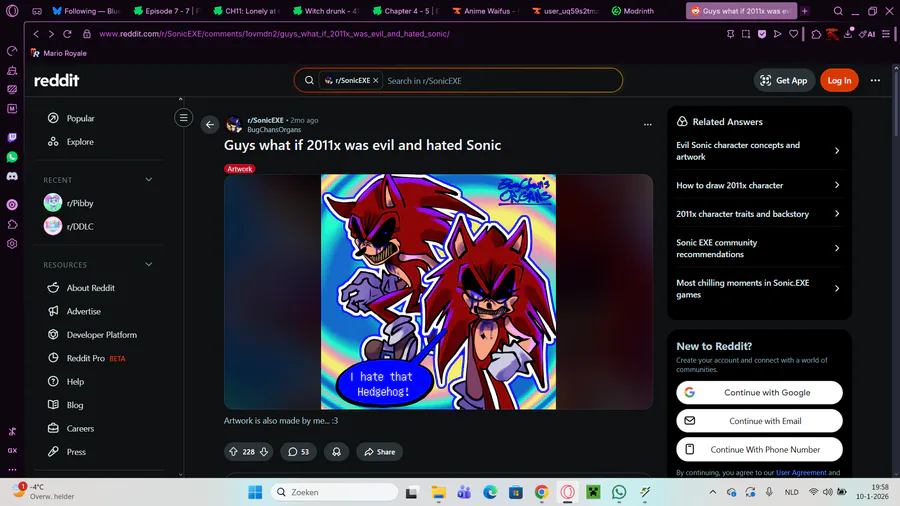Collapse the Resources section
Screen dimensions: 900x506
149,264
